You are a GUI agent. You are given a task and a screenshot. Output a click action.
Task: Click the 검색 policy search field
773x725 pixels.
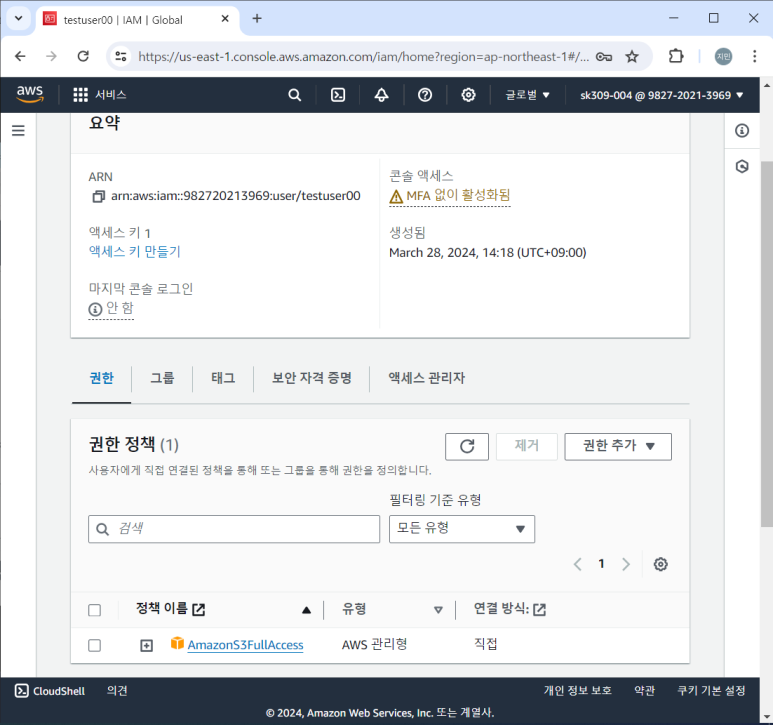(234, 529)
